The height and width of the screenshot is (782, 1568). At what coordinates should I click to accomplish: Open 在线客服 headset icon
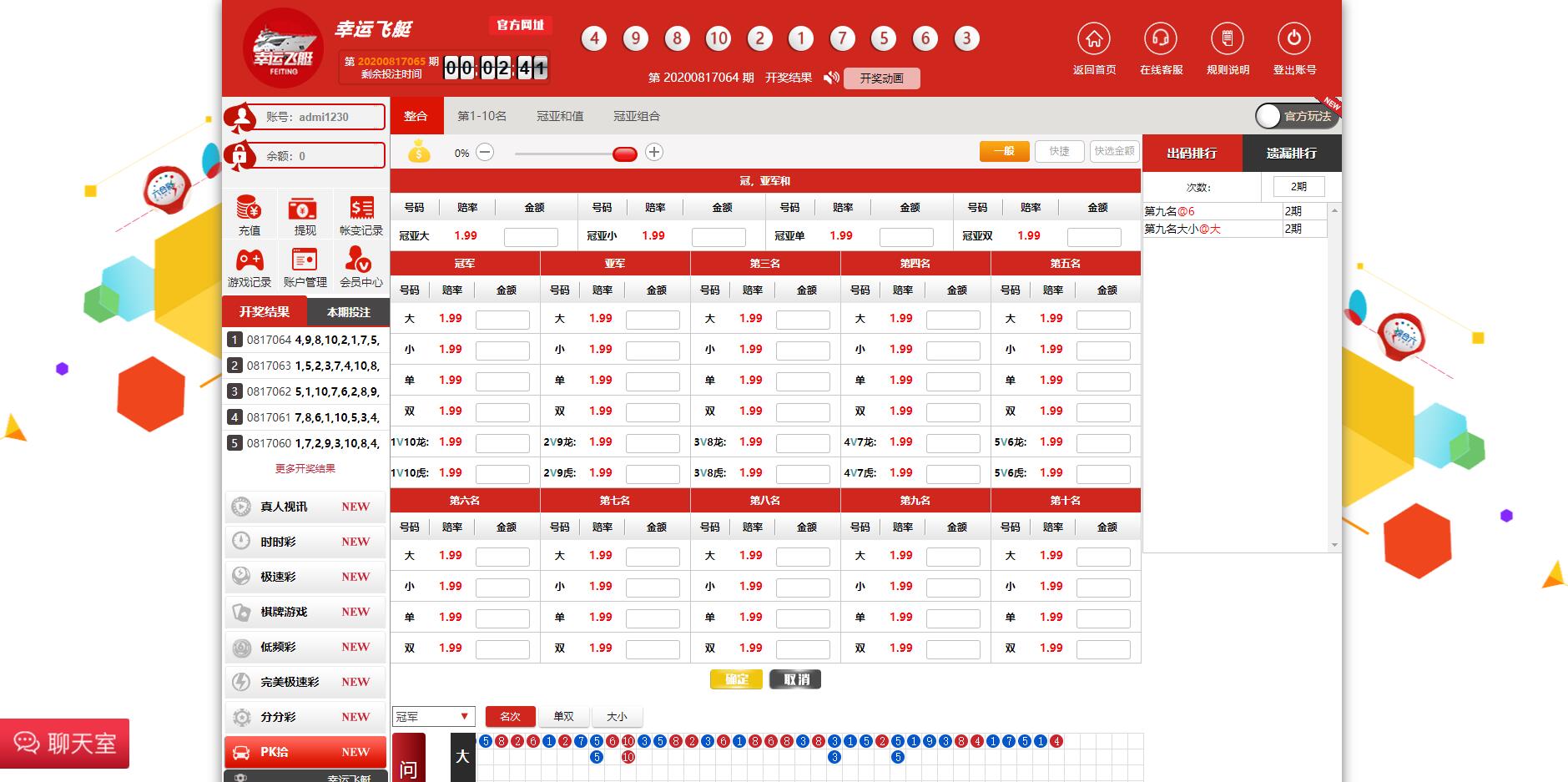click(1160, 38)
